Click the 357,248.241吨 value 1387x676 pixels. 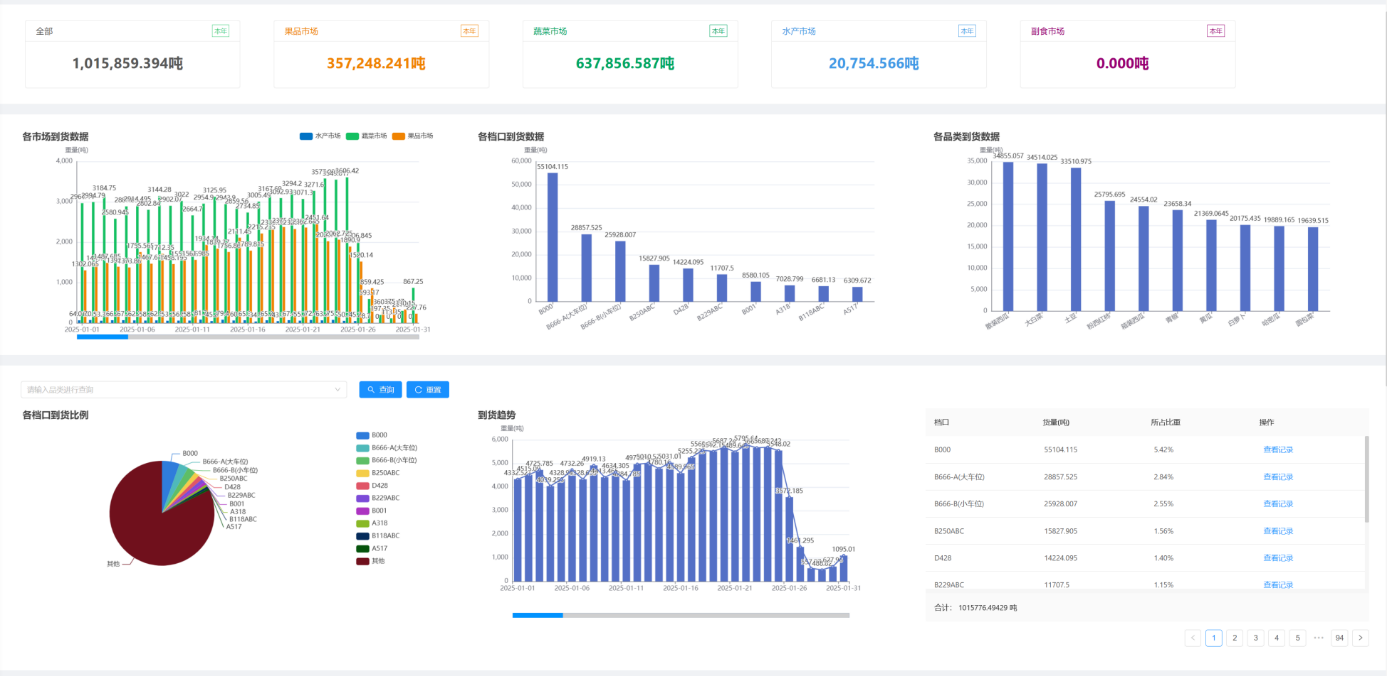coord(376,63)
